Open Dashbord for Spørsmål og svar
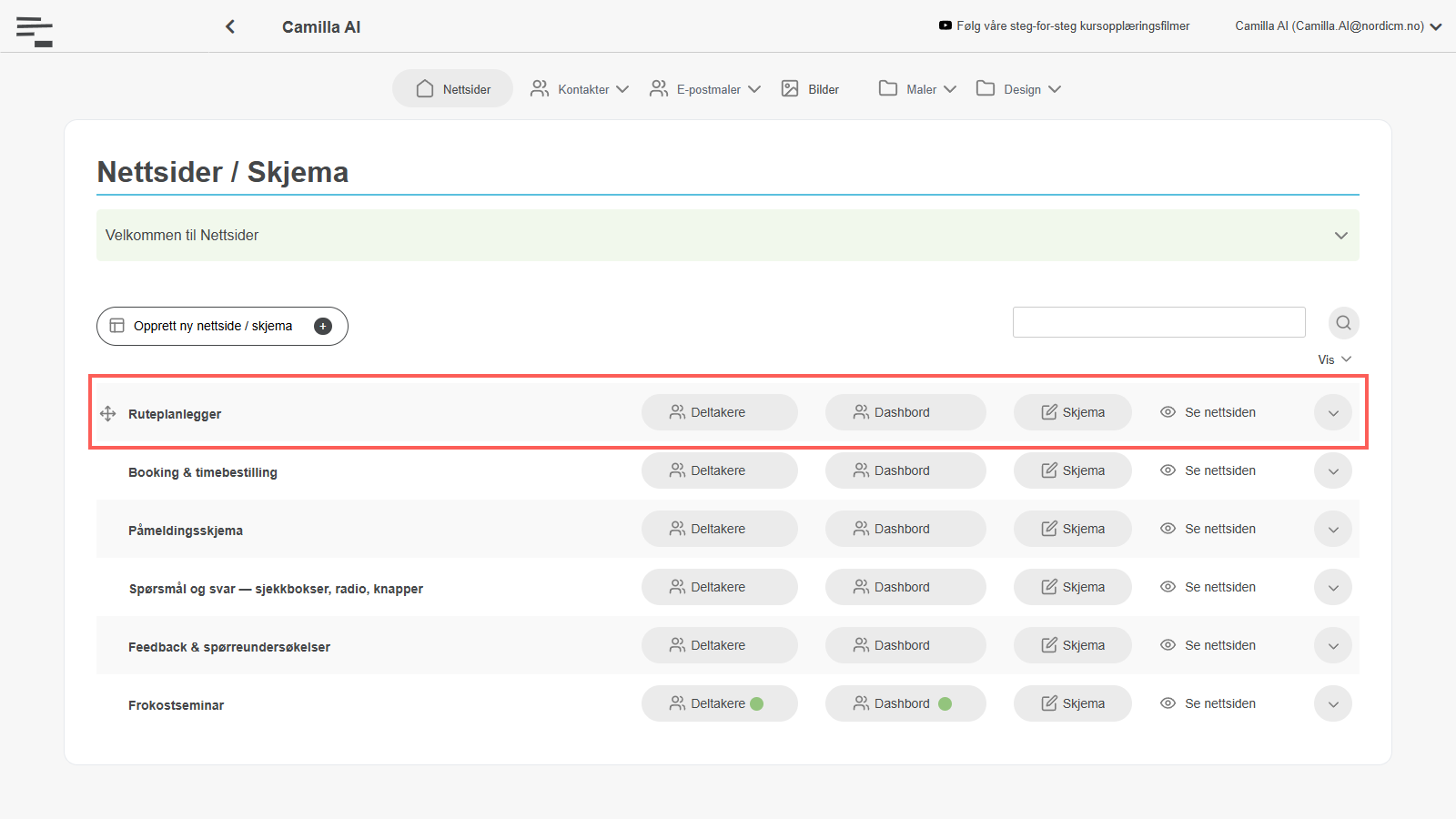 (x=905, y=587)
